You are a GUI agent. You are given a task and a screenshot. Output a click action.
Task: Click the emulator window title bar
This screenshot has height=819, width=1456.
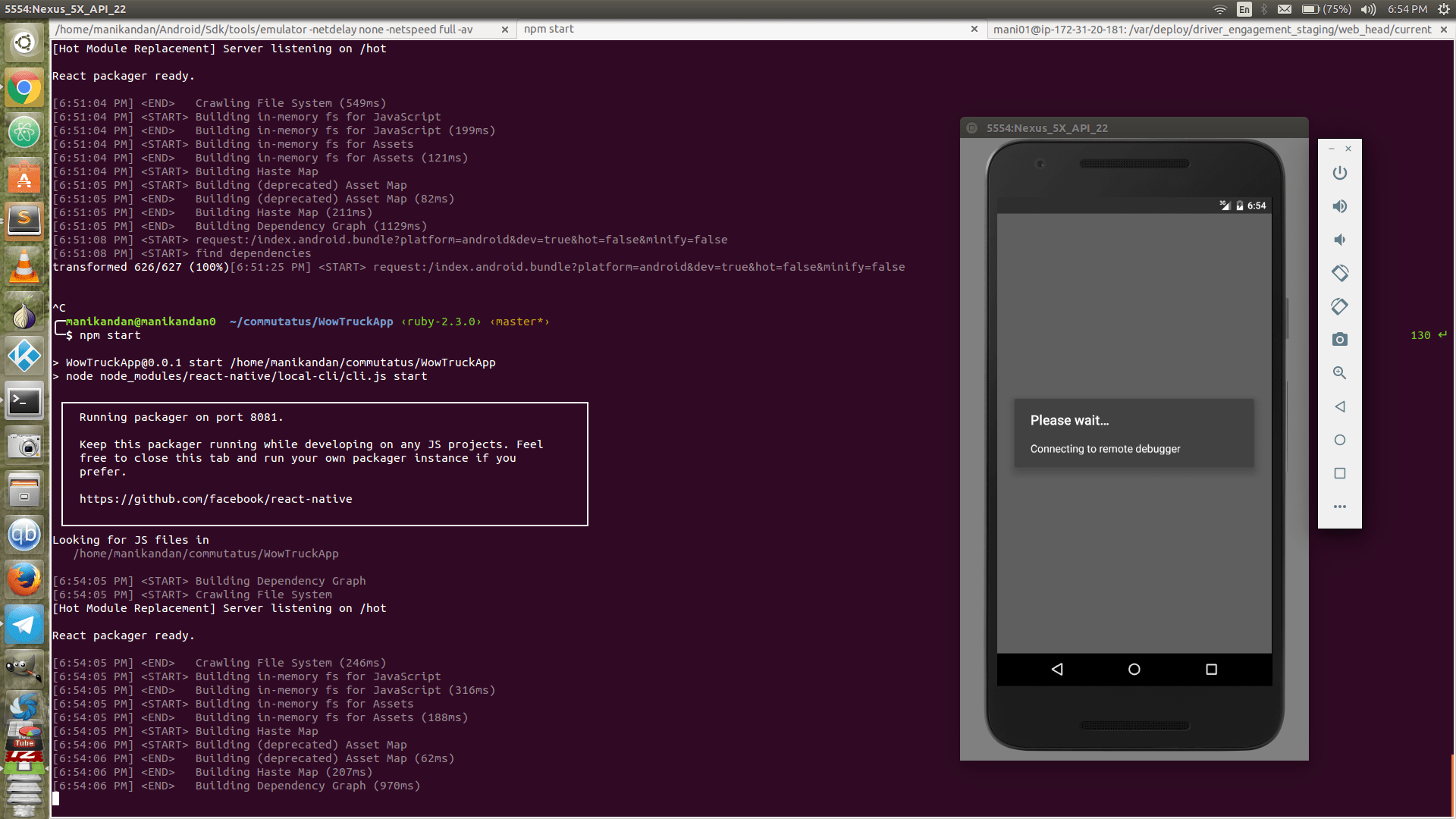pos(1134,127)
